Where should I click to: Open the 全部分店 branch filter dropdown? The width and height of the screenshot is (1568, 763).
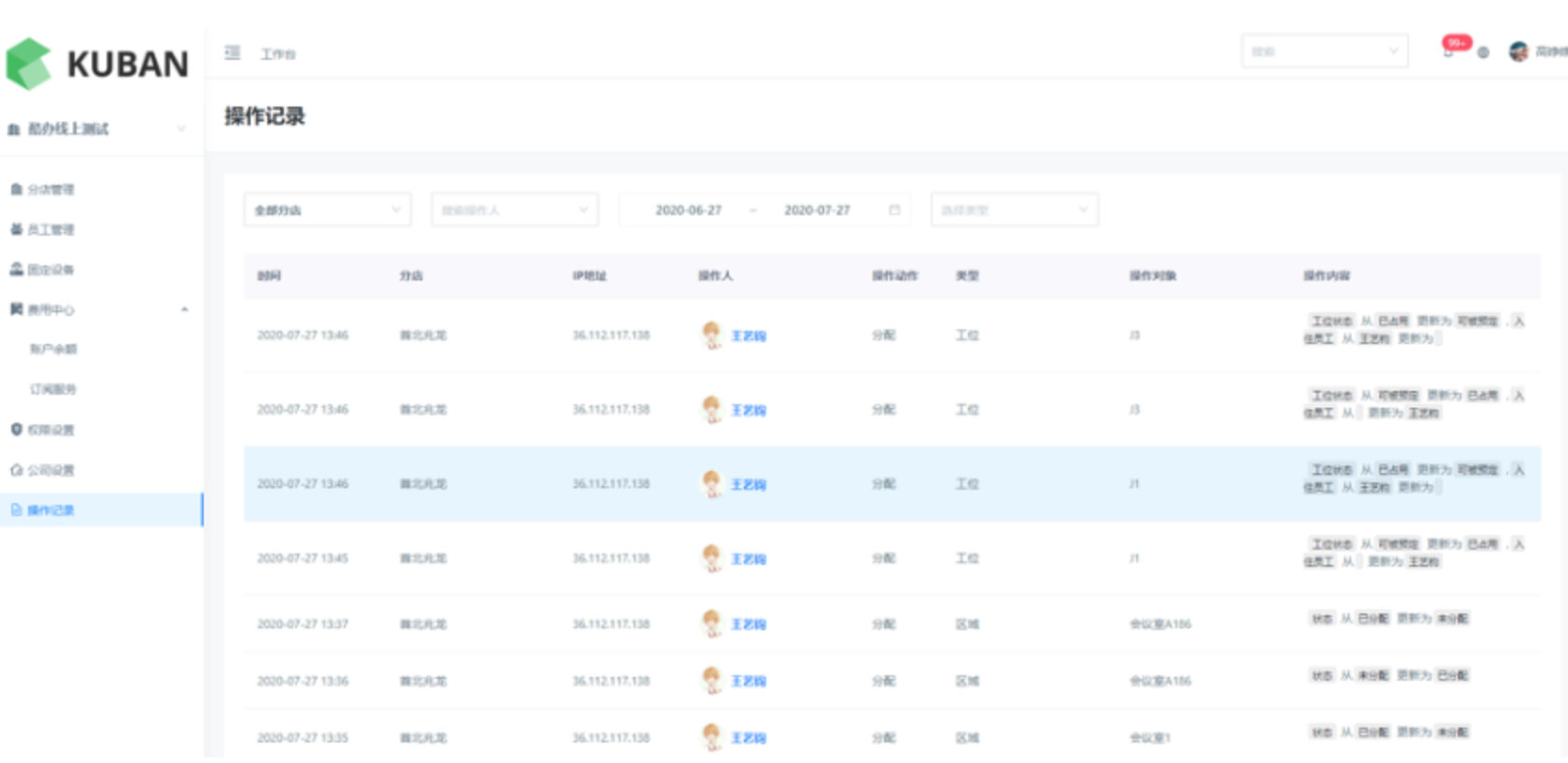pos(327,210)
